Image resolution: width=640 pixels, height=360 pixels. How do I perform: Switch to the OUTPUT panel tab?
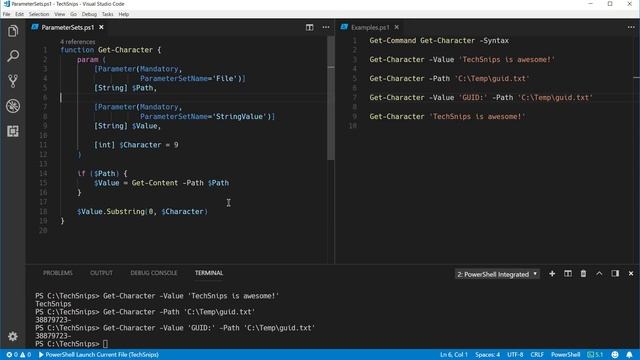[101, 273]
